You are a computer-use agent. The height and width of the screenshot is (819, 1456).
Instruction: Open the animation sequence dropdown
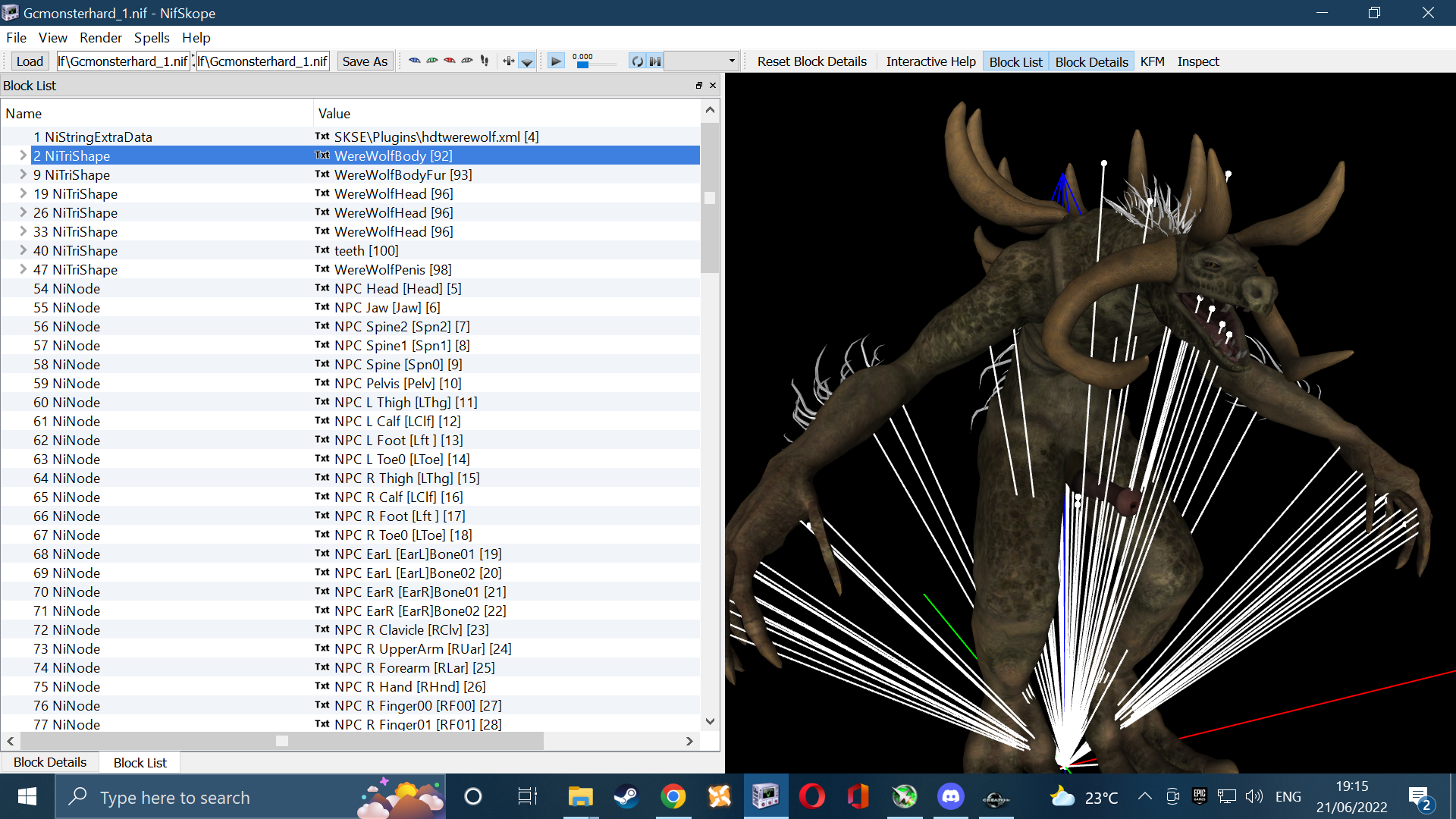(701, 61)
